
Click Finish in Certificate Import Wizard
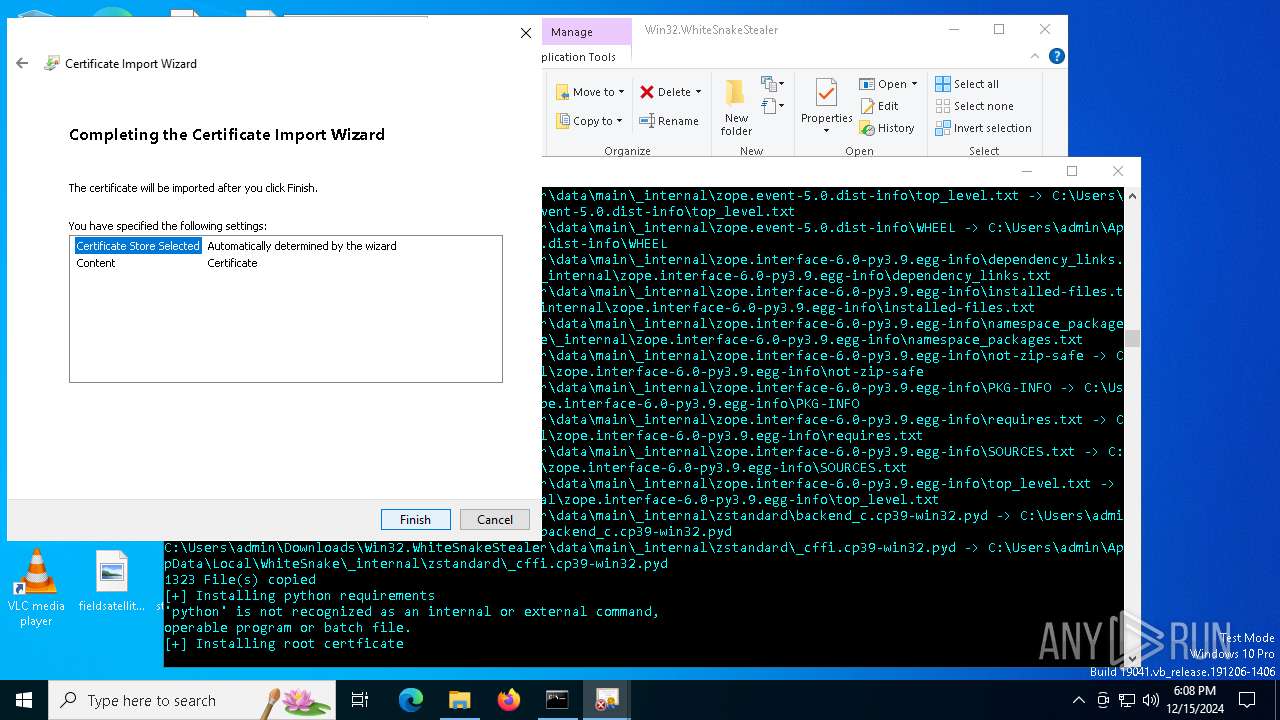(x=415, y=519)
